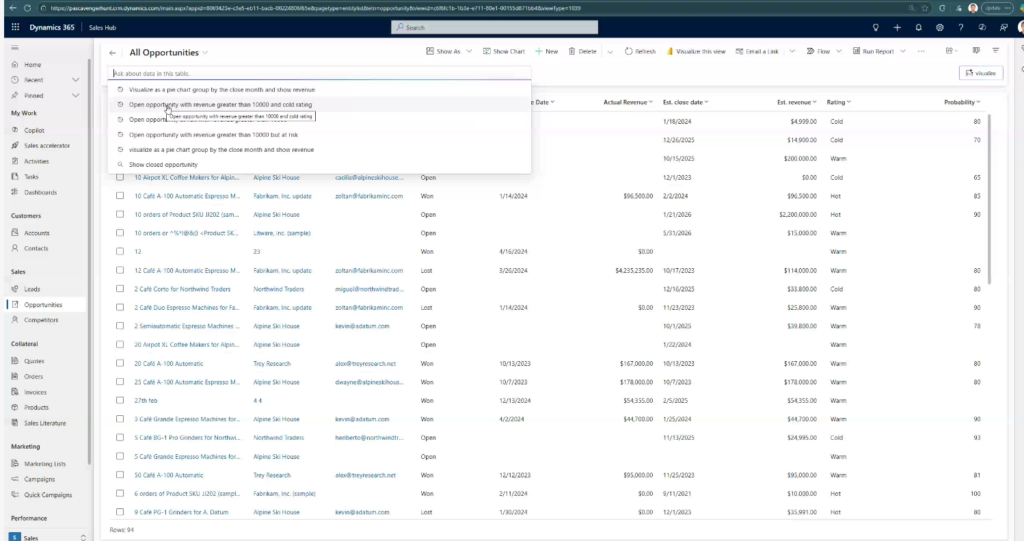
Task: Open Trey Research link in 20 Café A-100 row
Action: pos(272,363)
